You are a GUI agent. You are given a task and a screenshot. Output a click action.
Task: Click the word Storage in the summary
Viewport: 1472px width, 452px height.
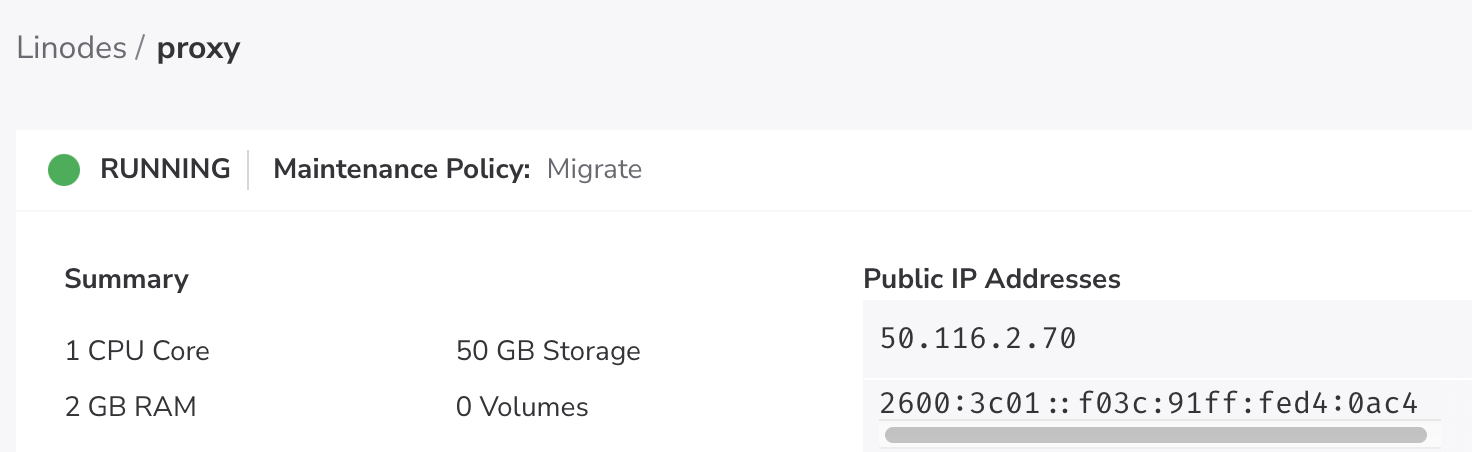[593, 351]
